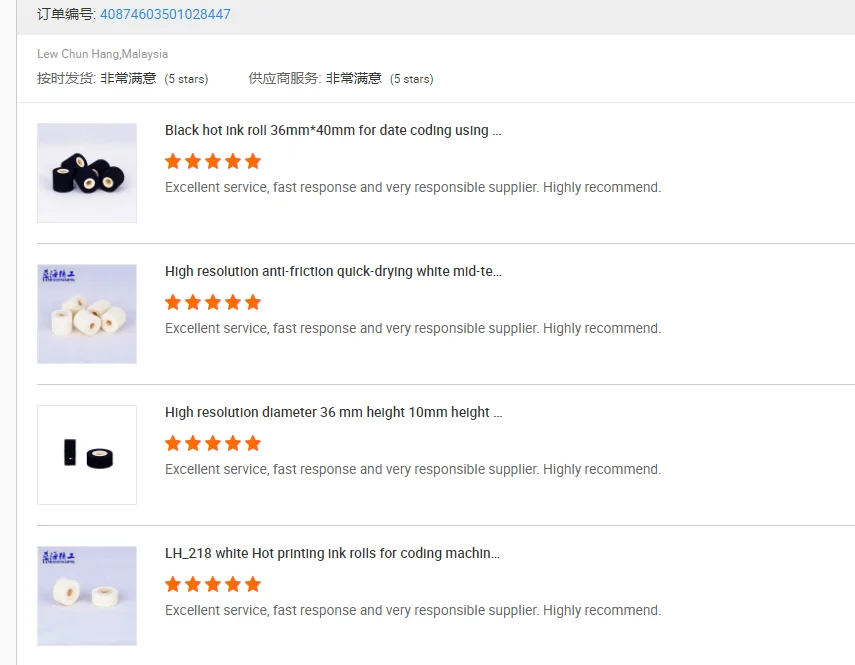Click third star of anti-friction product rating
Viewport: 855px width, 665px height.
[x=213, y=302]
